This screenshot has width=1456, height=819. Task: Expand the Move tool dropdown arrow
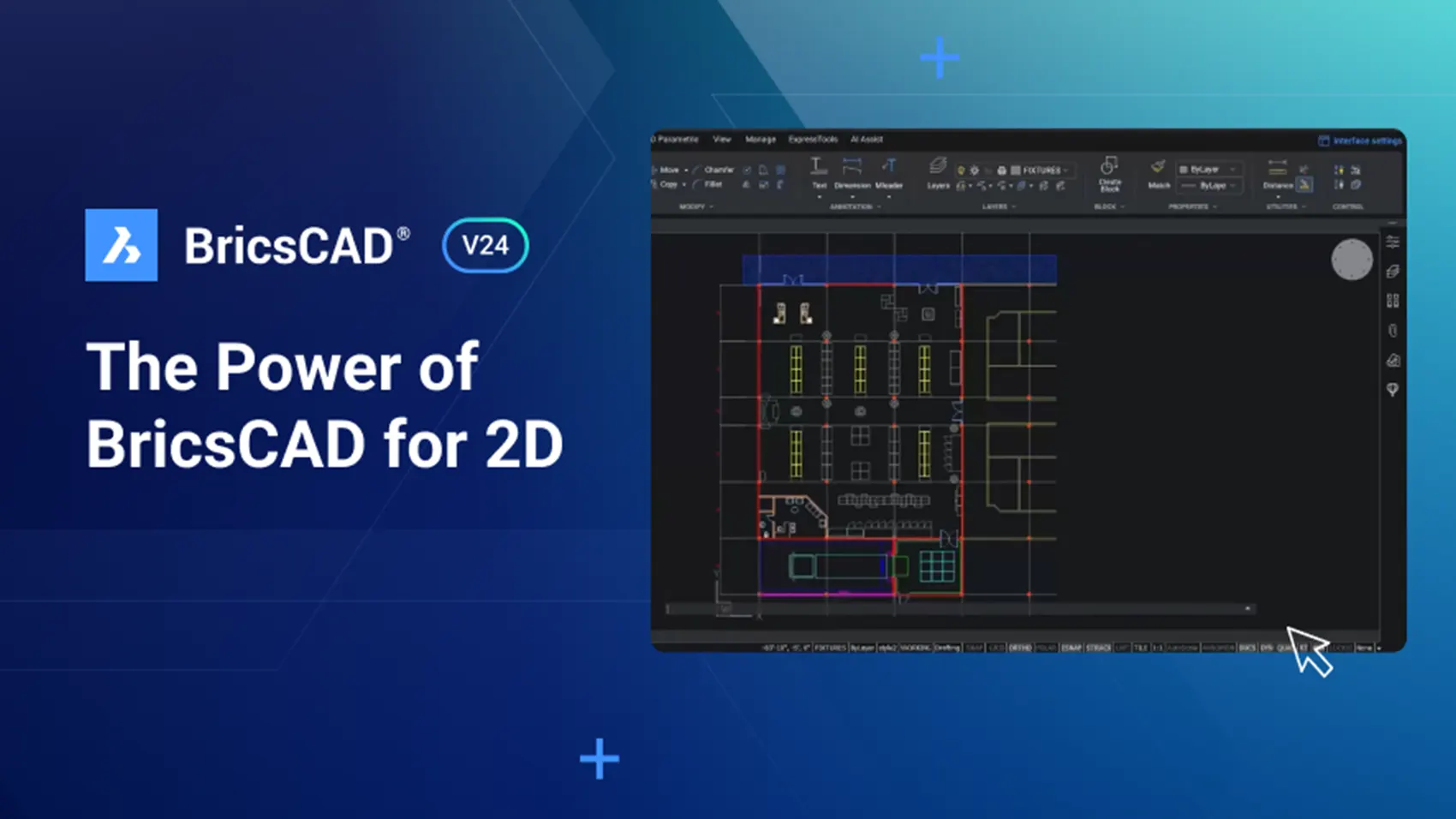click(686, 170)
